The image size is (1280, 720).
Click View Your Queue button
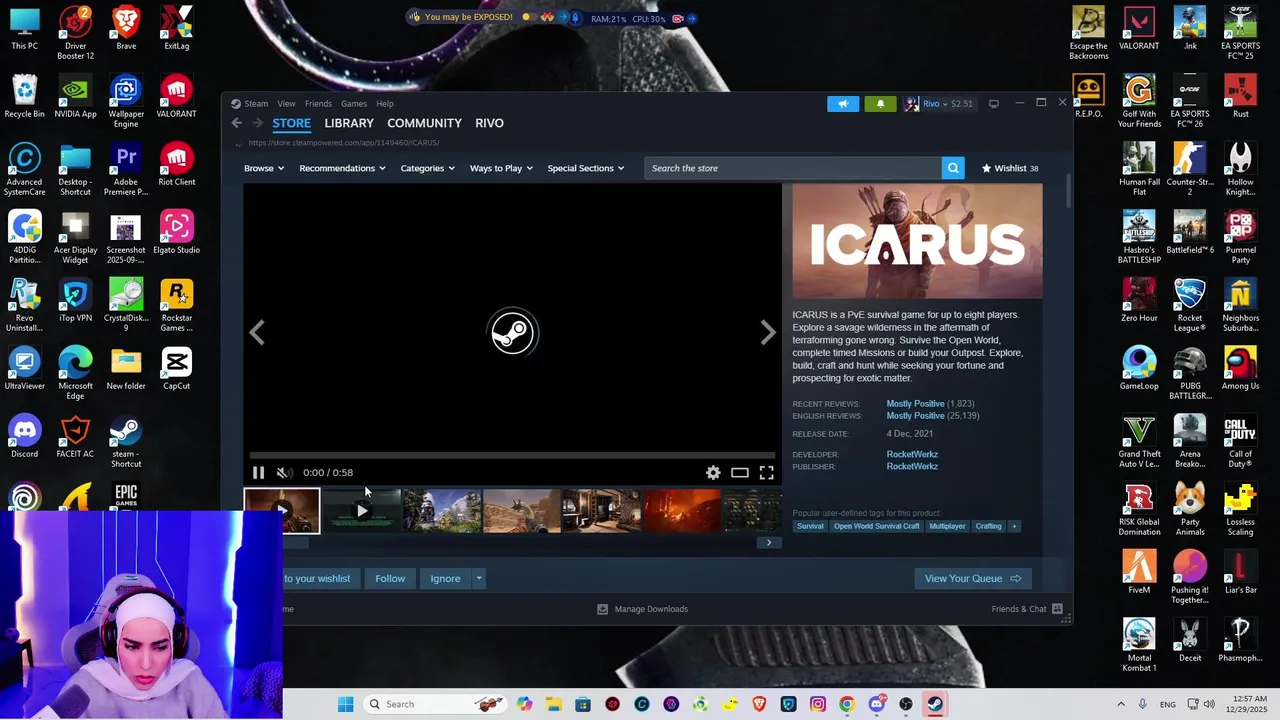point(973,579)
